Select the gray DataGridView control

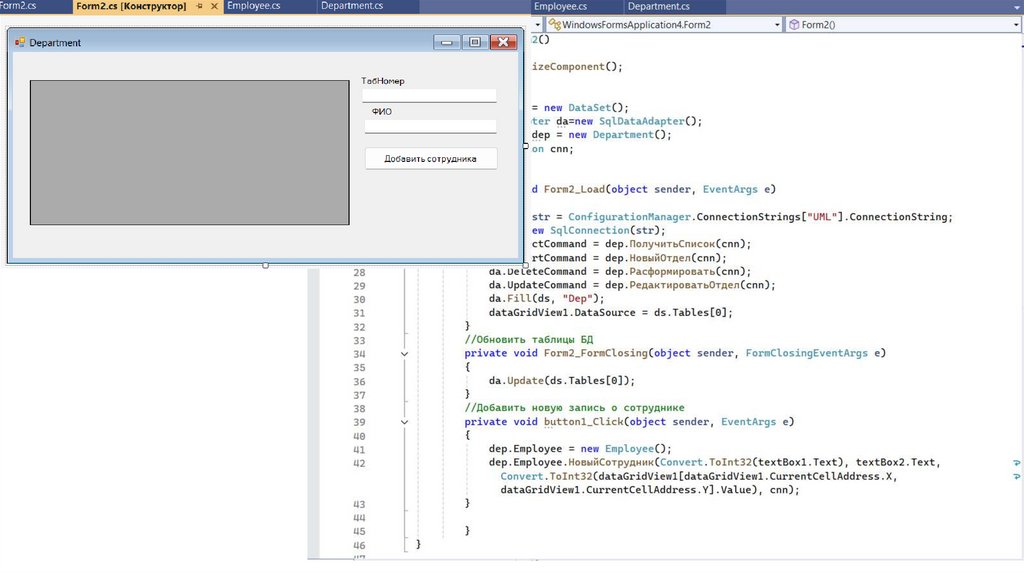(x=189, y=152)
